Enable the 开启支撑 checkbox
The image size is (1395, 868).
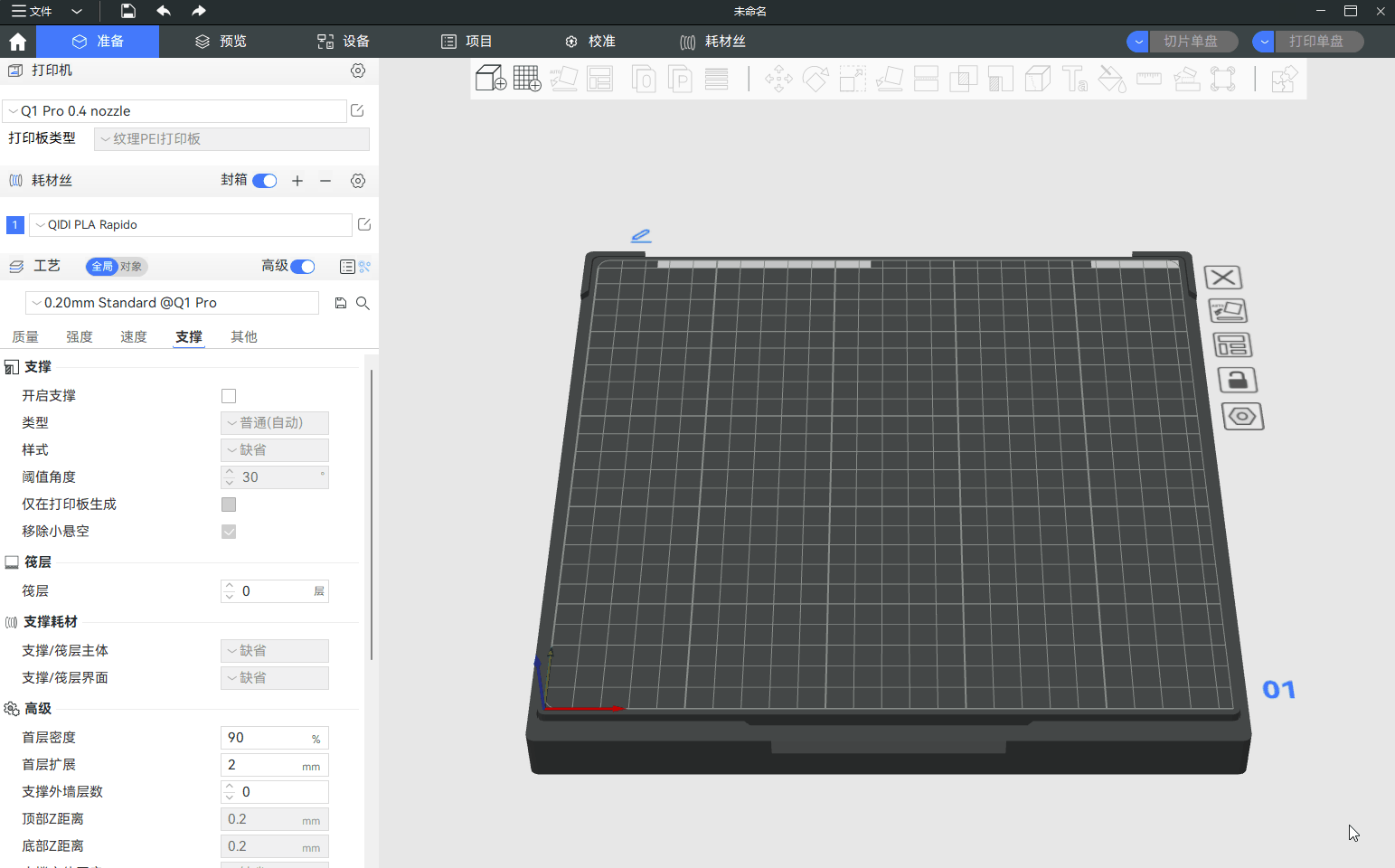click(x=229, y=396)
